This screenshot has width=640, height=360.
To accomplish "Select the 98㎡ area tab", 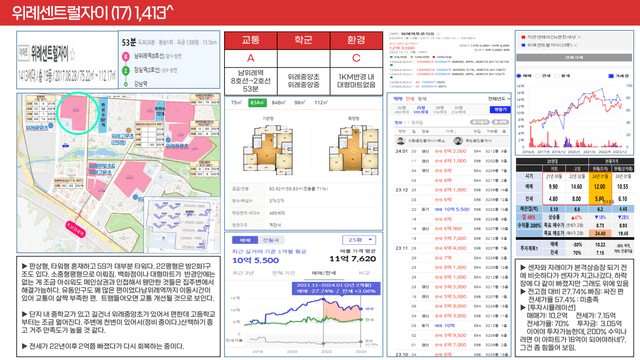I will (299, 102).
